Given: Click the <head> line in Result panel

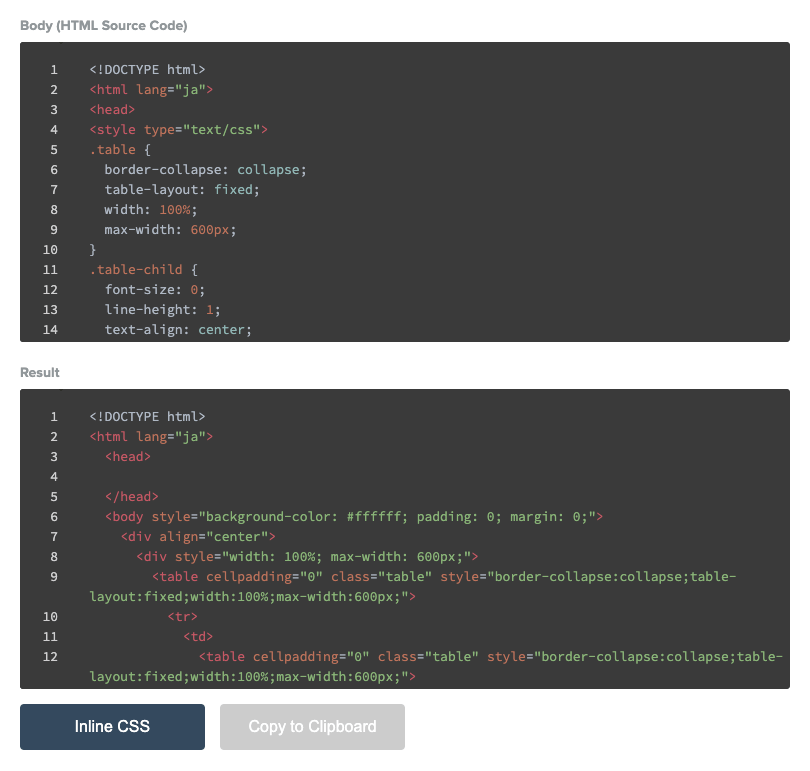Looking at the screenshot, I should point(128,457).
